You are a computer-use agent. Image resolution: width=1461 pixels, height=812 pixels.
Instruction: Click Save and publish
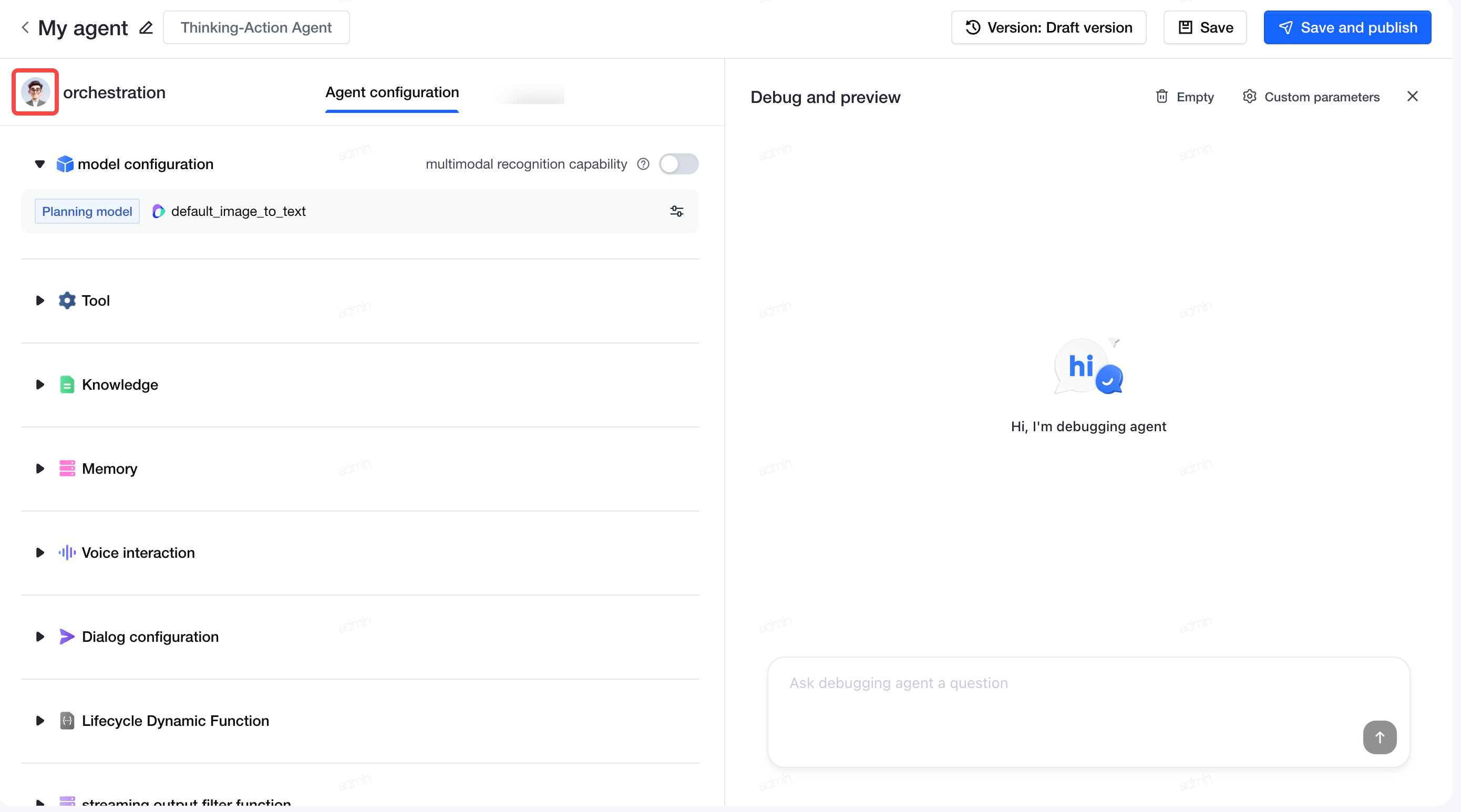pos(1347,27)
